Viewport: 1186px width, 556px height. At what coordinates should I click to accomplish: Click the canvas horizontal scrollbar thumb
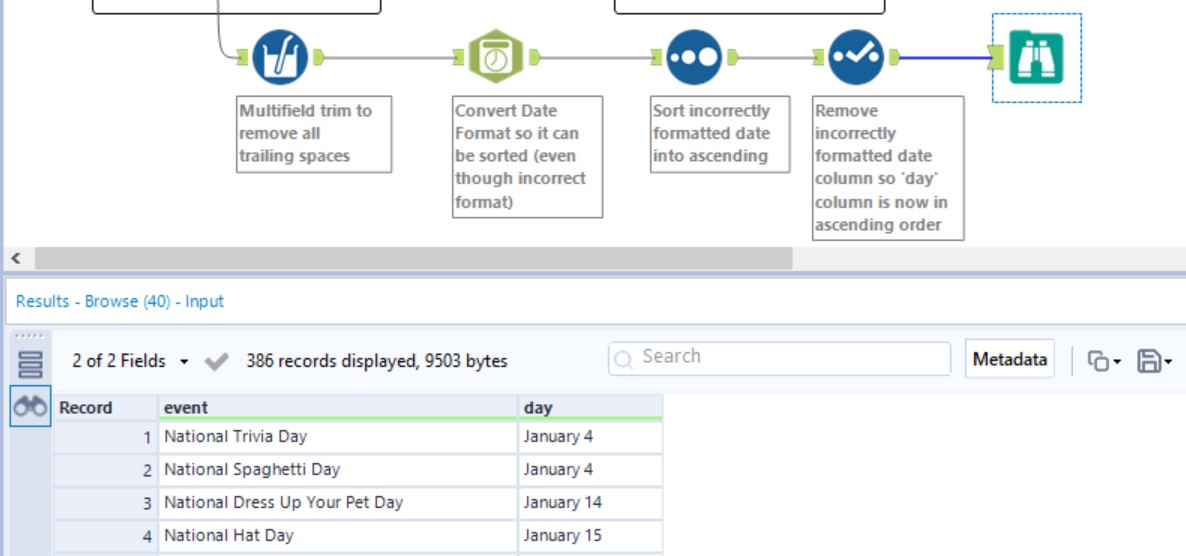[413, 258]
